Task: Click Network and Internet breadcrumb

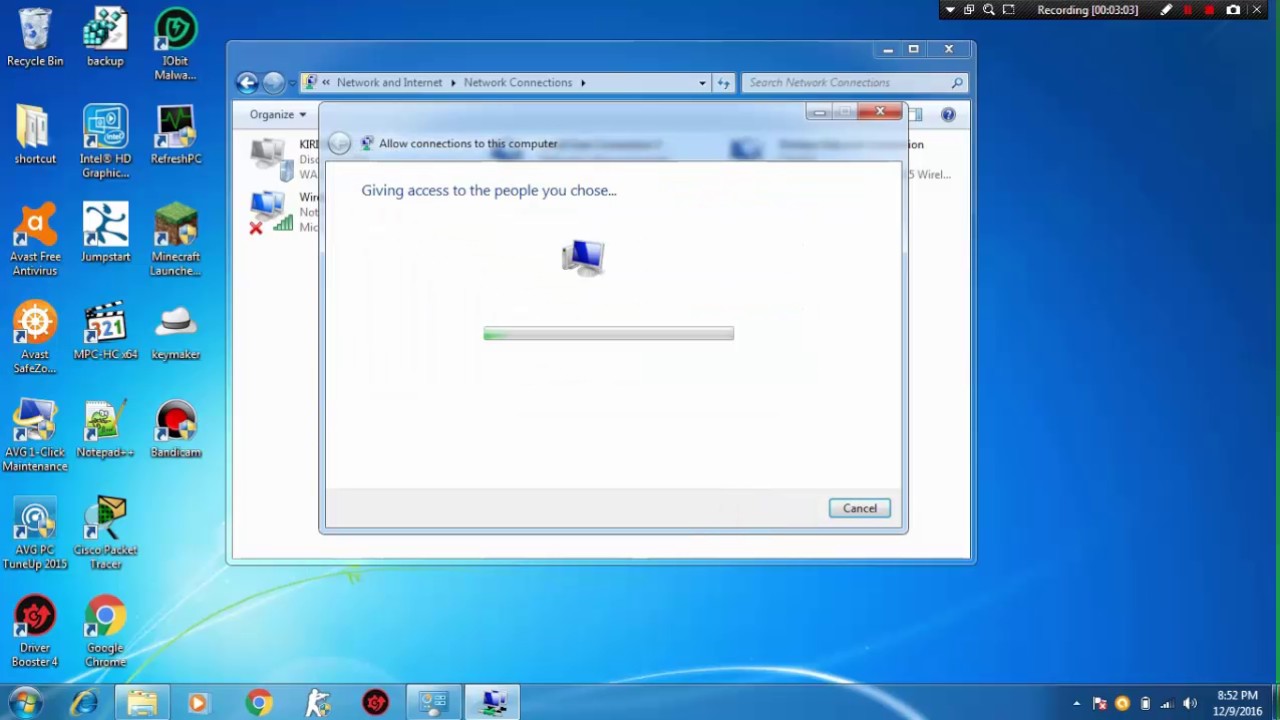Action: tap(389, 83)
